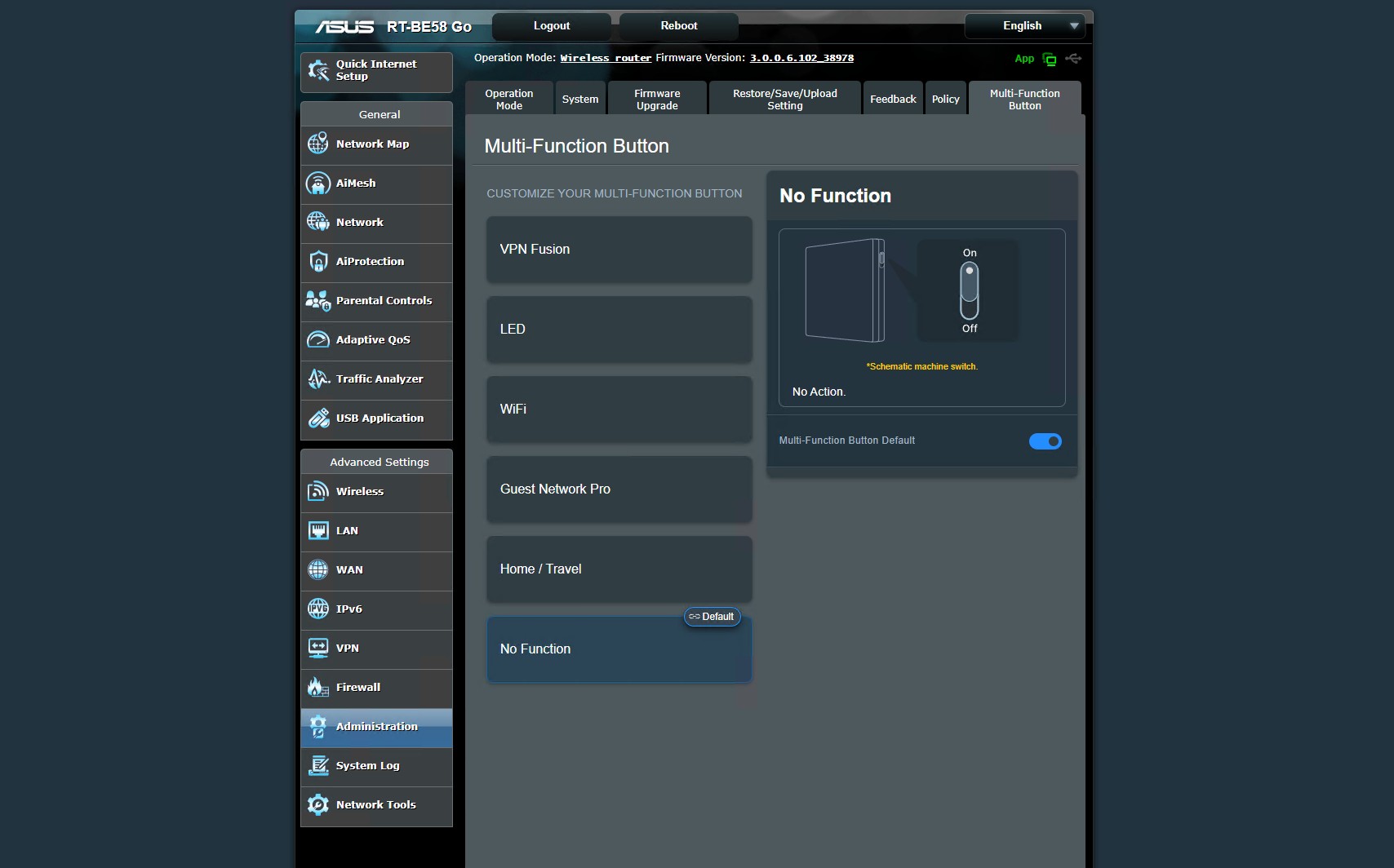
Task: Flip the schematic On/Off machine switch
Action: 969,290
